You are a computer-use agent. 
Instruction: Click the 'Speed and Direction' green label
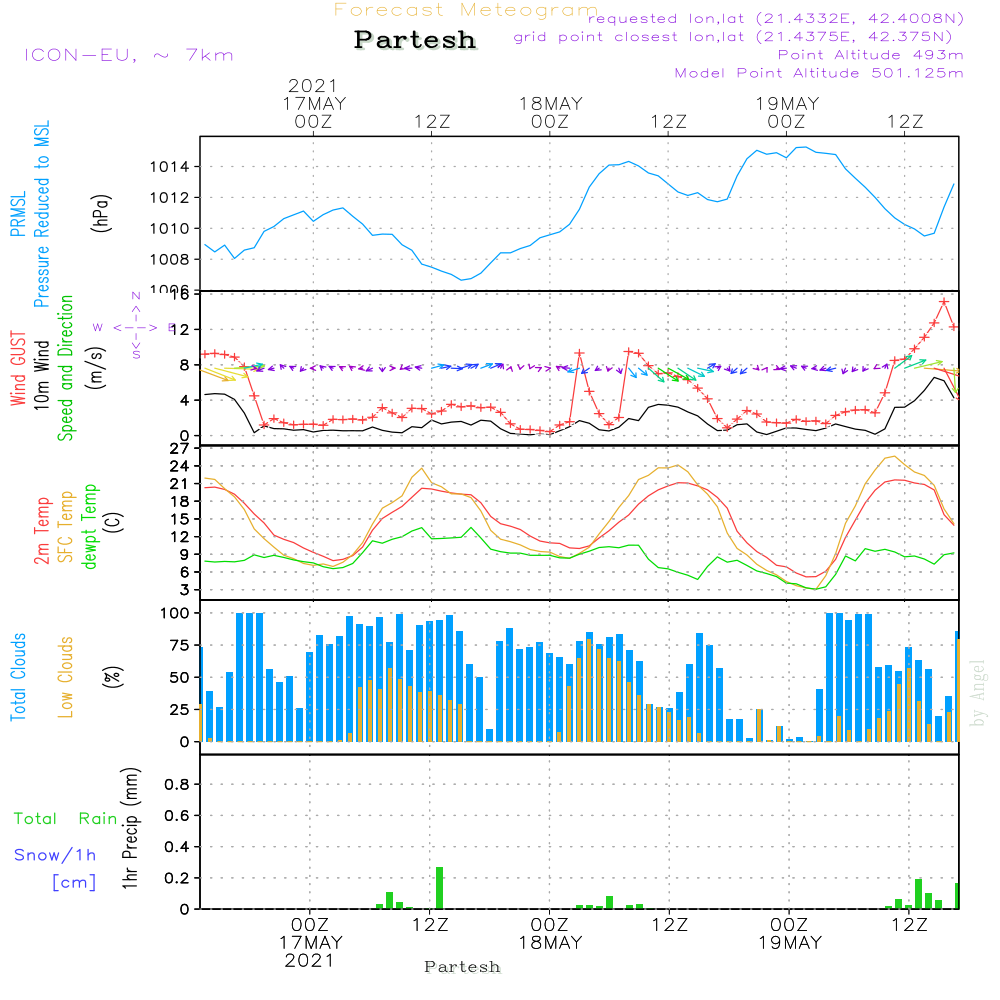[x=66, y=368]
